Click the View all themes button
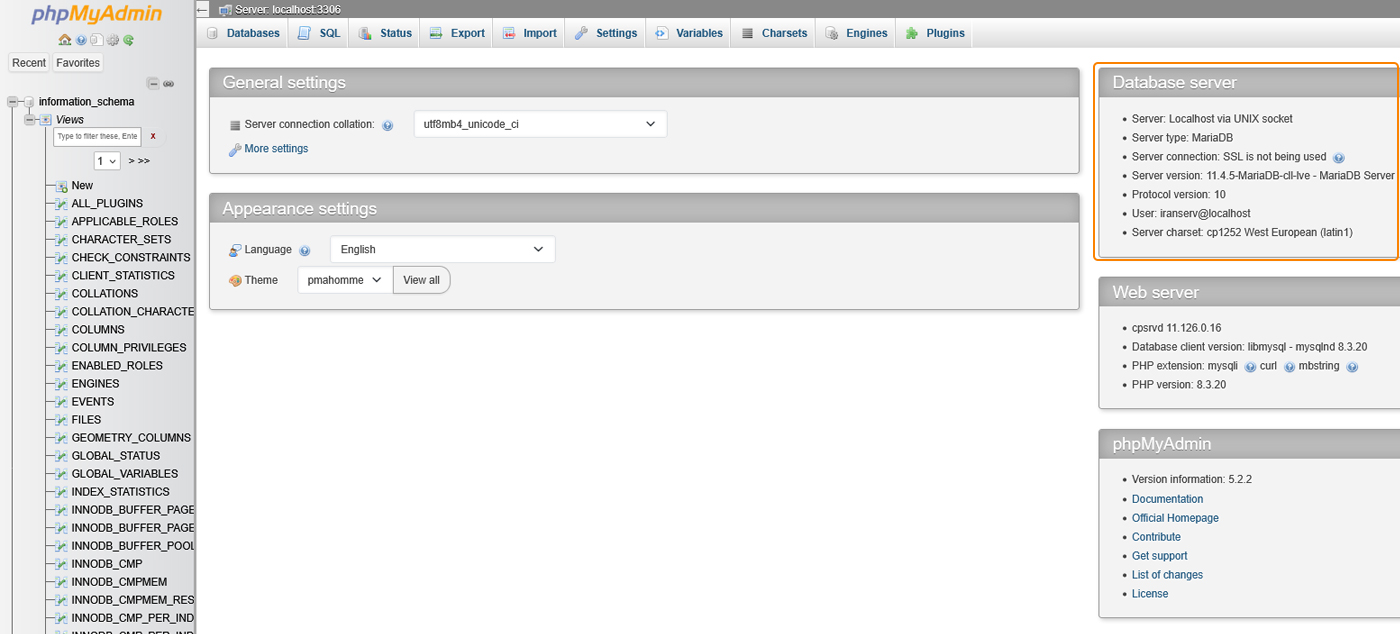The image size is (1400, 634). pos(421,280)
